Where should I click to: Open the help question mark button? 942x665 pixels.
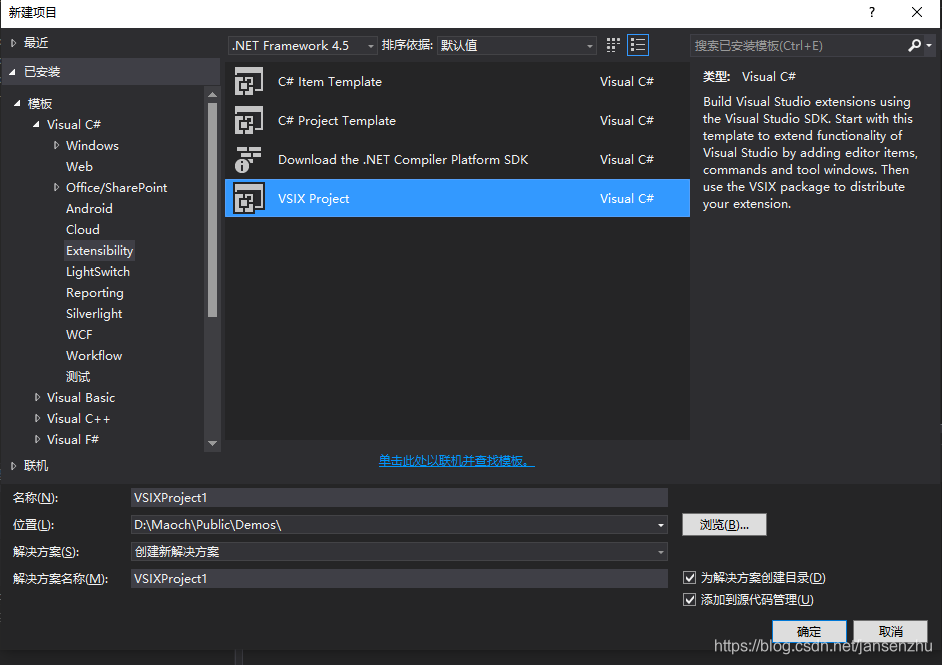(x=872, y=12)
